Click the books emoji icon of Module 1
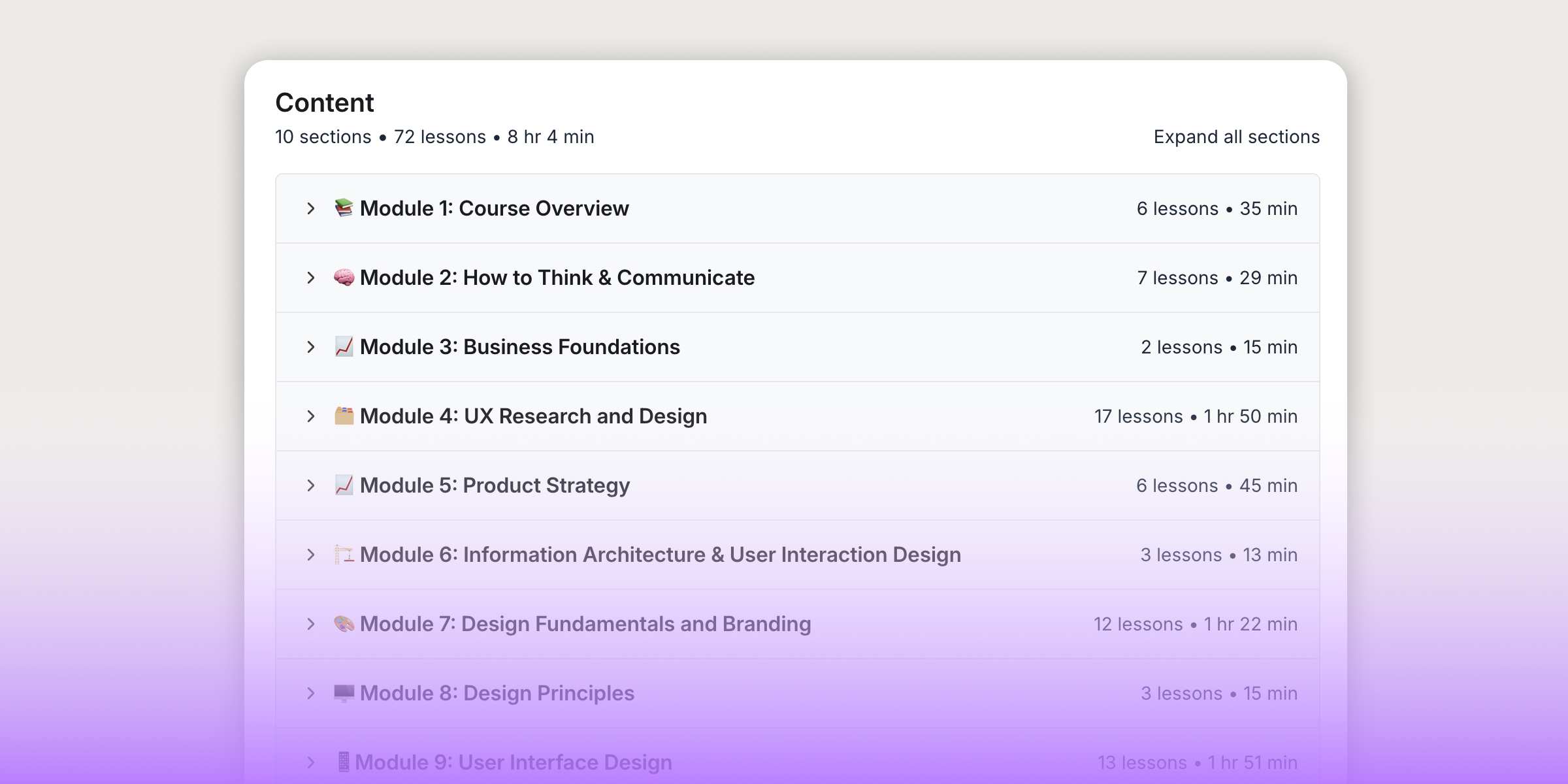This screenshot has width=1568, height=784. click(x=344, y=208)
